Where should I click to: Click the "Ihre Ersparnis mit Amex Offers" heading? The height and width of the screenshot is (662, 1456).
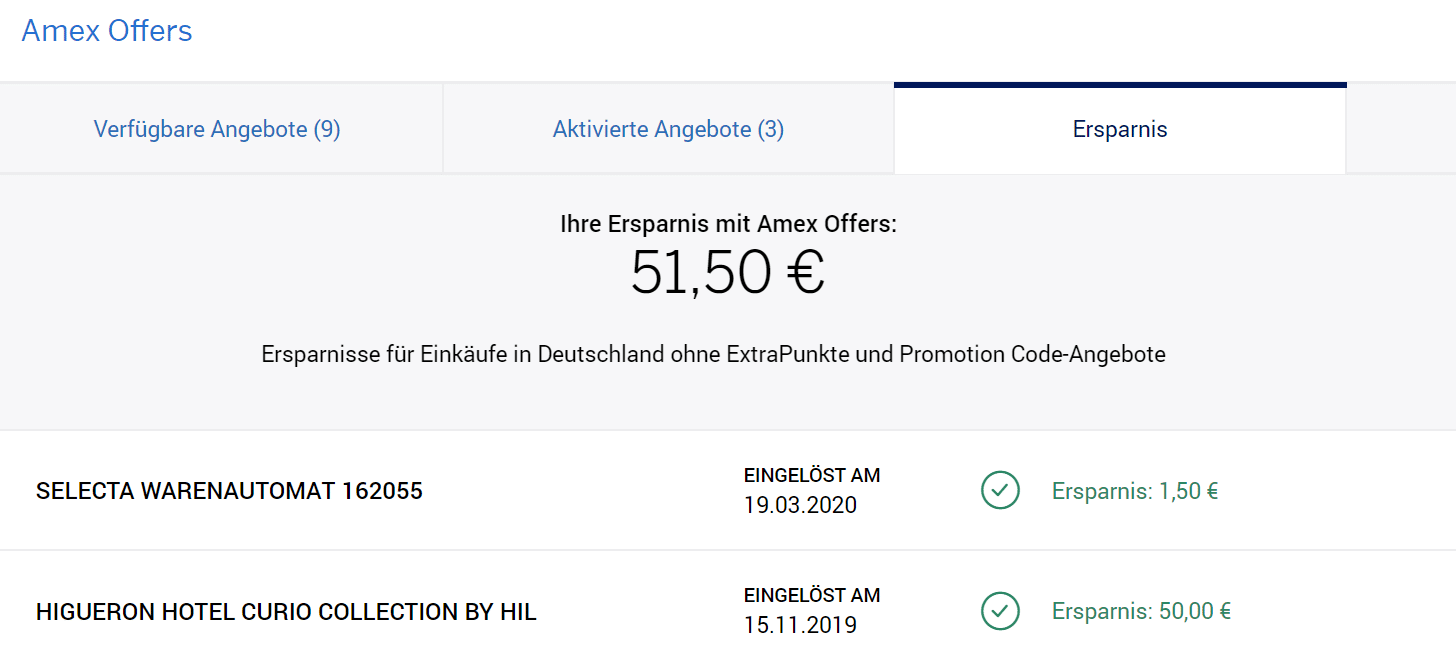[x=728, y=224]
